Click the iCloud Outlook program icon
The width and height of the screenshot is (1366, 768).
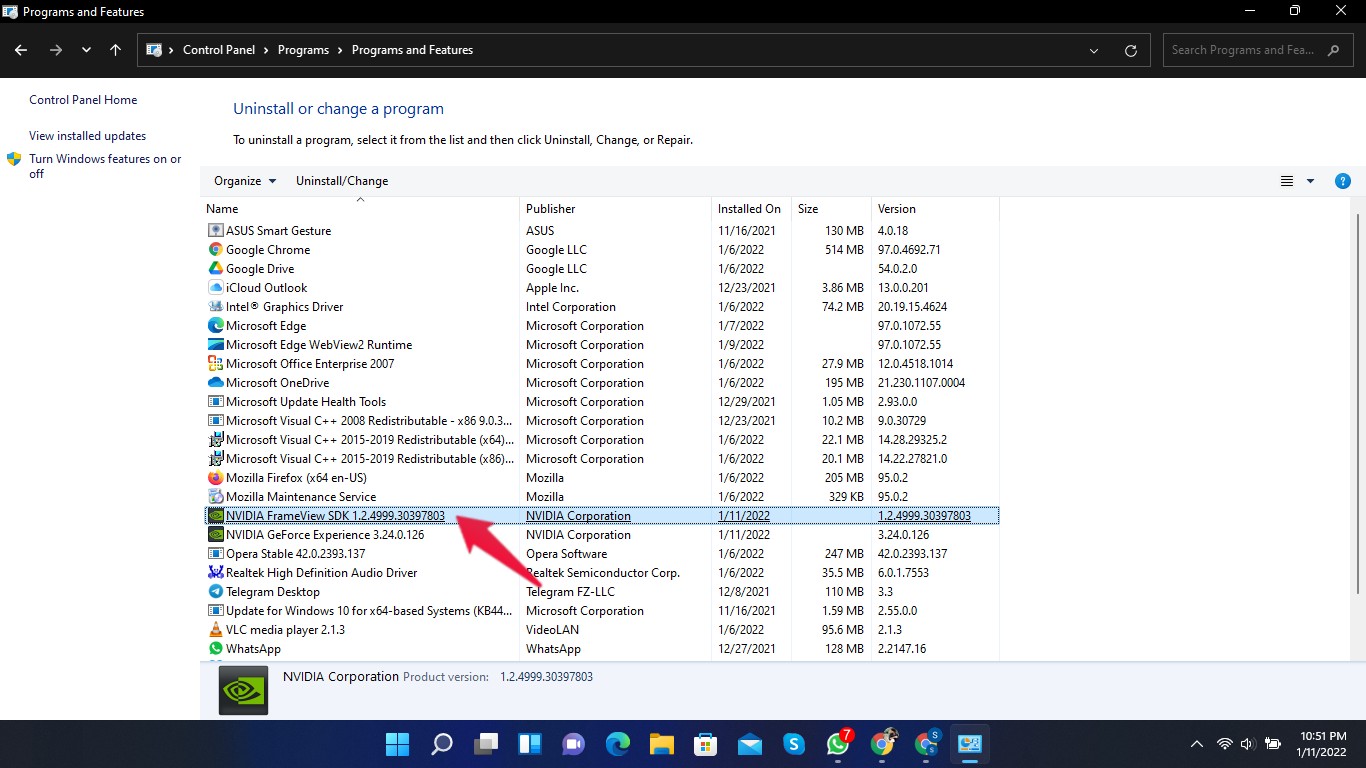(x=215, y=288)
